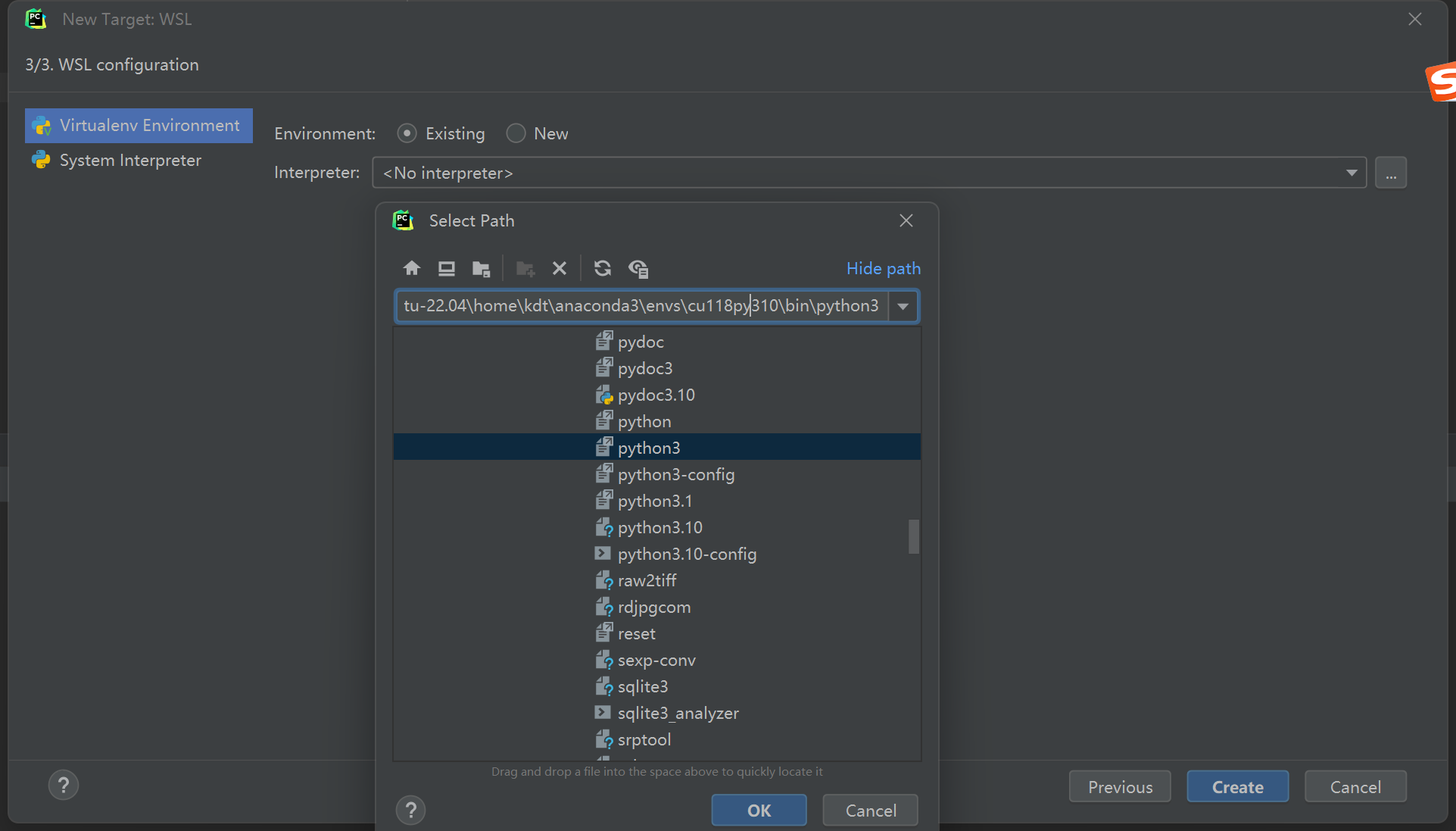This screenshot has width=1456, height=831.
Task: Select the sexp-conv file
Action: pyautogui.click(x=656, y=660)
